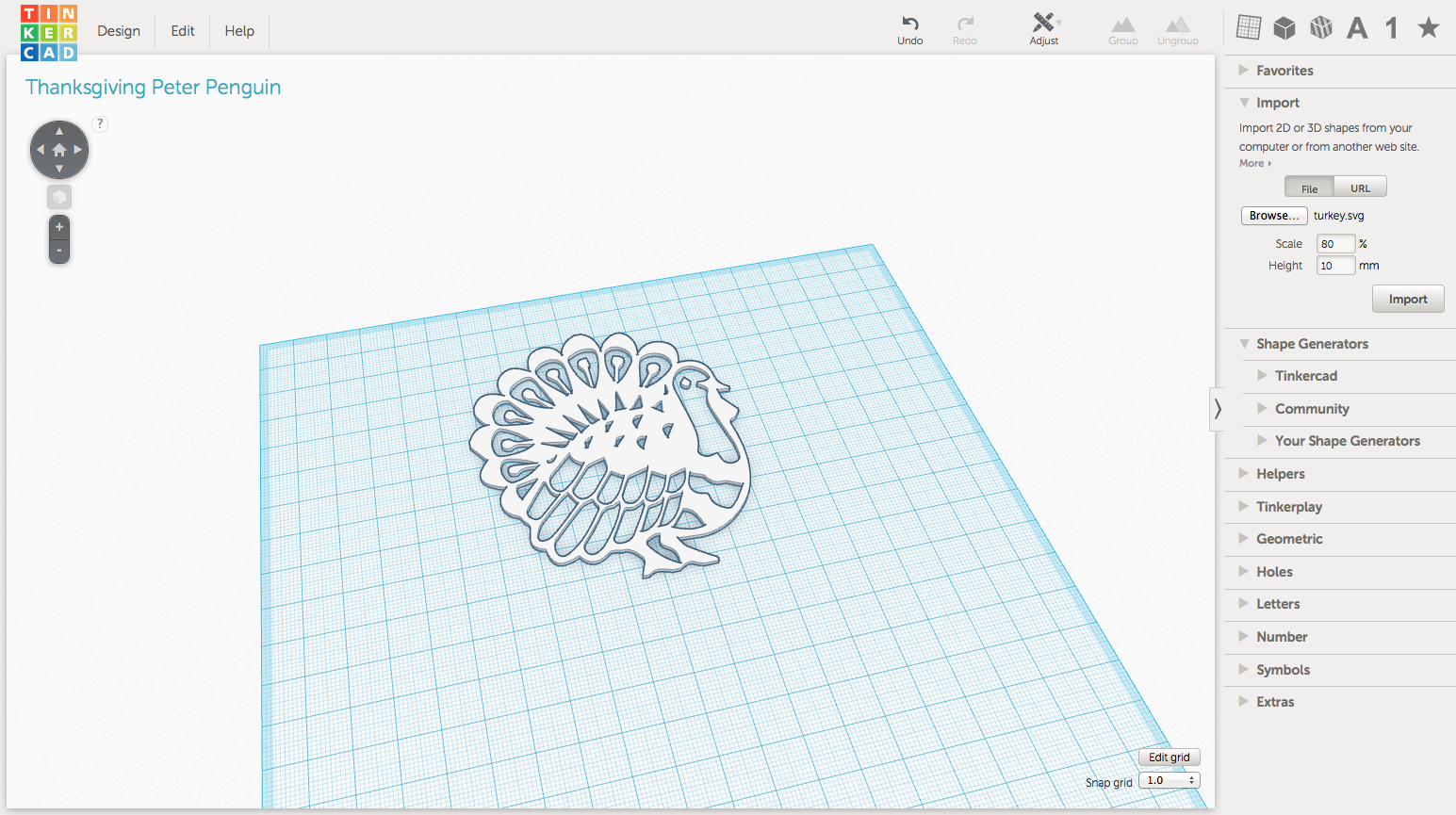The image size is (1456, 815).
Task: Select the solid box shape icon
Action: pos(1284,27)
